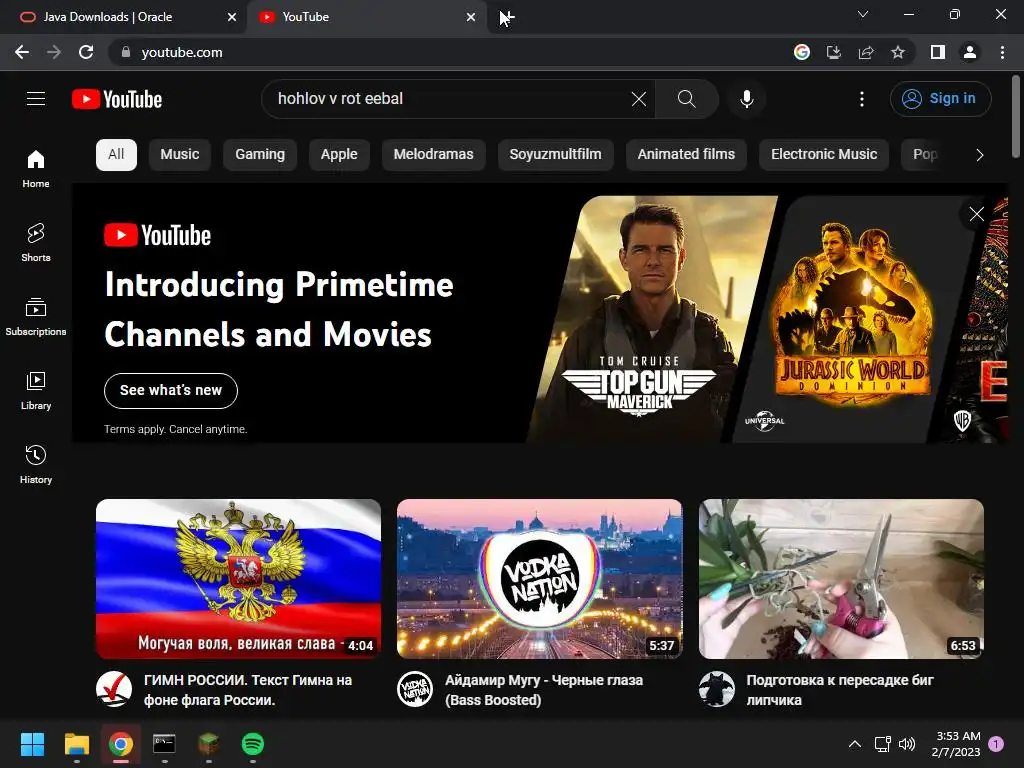Close the YouTube tab
Screen dimensions: 1024x768
point(471,17)
